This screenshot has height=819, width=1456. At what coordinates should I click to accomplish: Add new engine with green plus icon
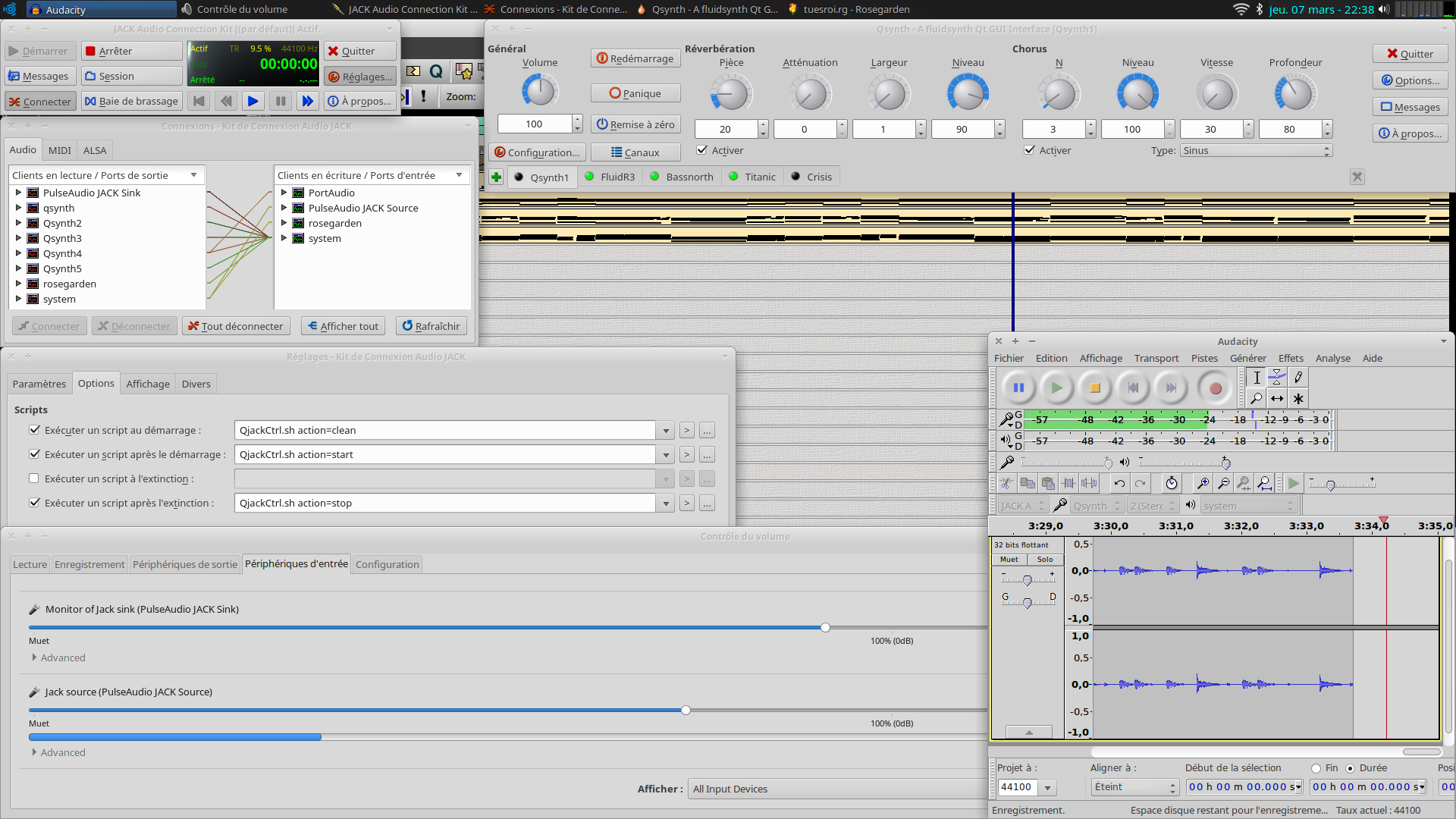pyautogui.click(x=496, y=177)
